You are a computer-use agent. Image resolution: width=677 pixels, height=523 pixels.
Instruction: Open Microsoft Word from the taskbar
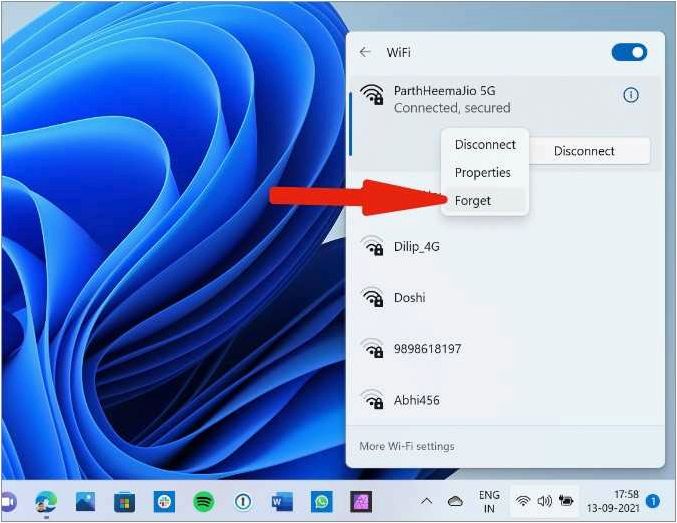point(282,502)
